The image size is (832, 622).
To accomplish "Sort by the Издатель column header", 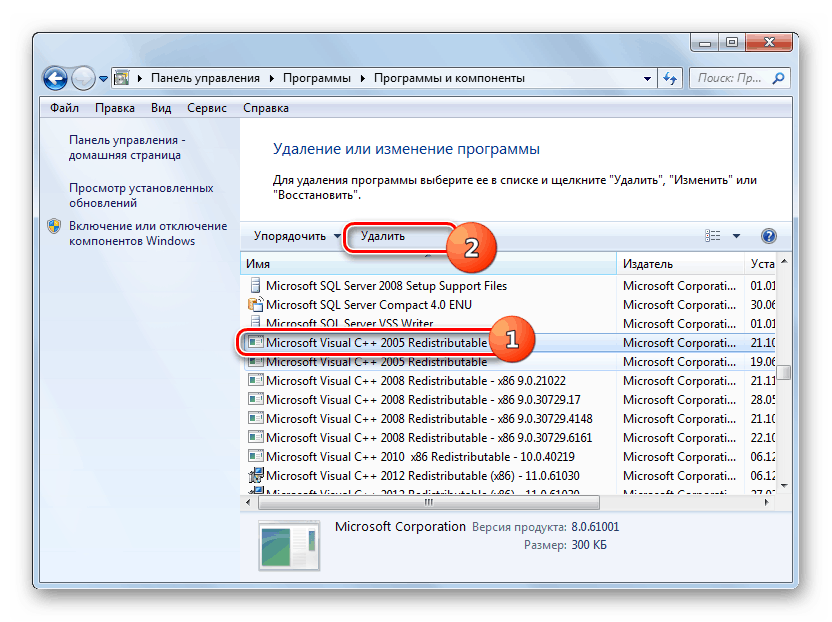I will (x=680, y=264).
